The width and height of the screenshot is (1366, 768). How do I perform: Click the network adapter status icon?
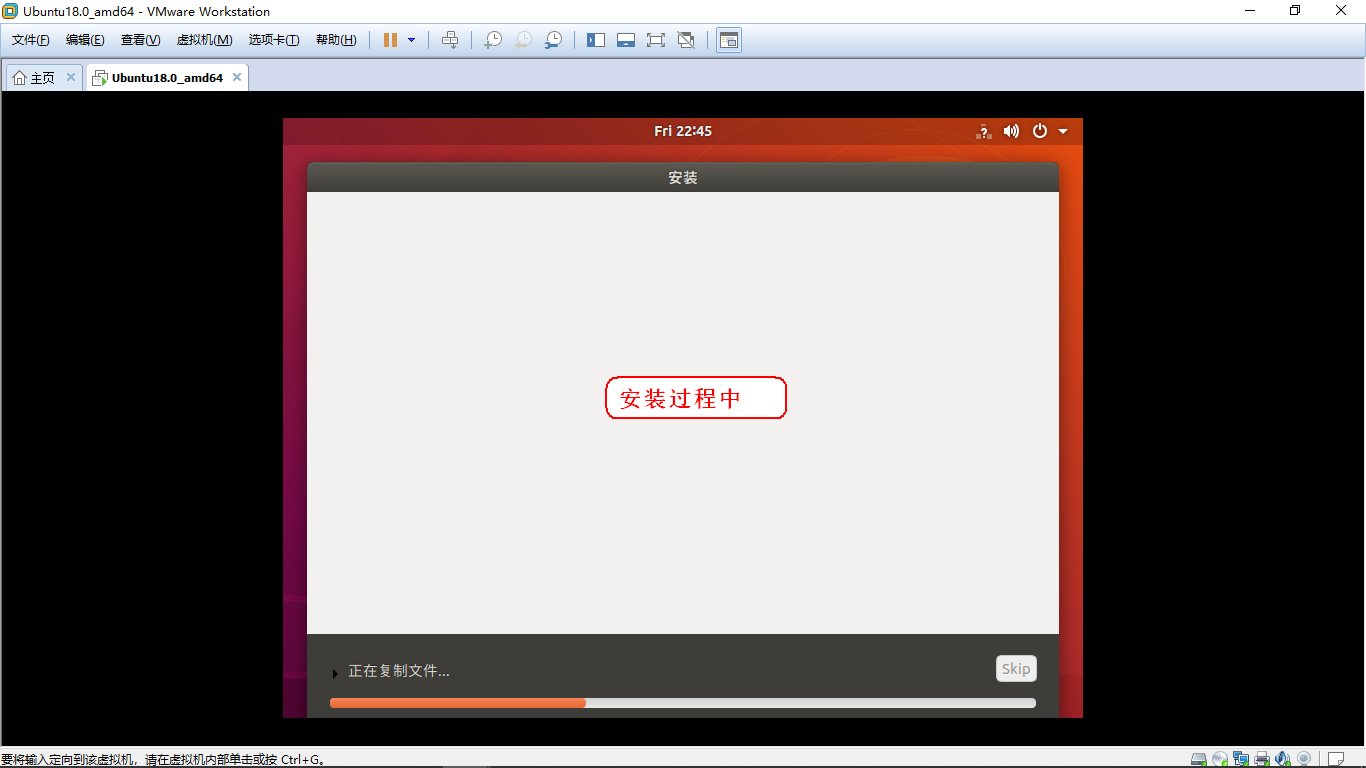click(x=1241, y=759)
